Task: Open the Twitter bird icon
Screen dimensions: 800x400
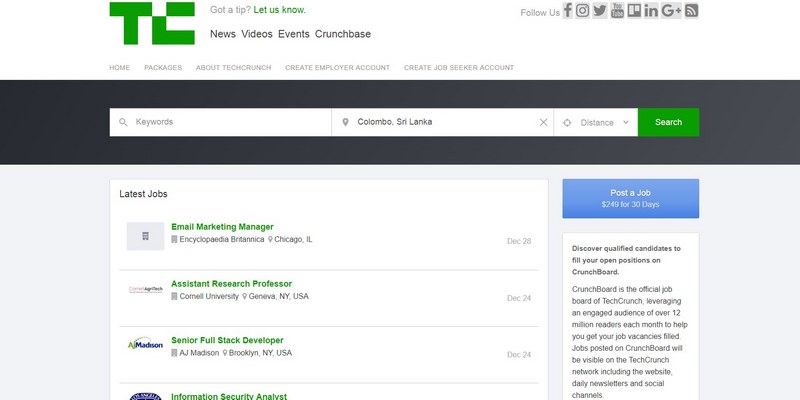Action: click(600, 10)
